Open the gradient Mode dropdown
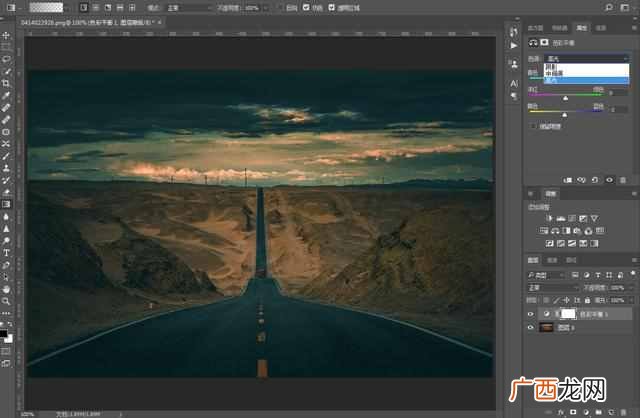 click(189, 7)
